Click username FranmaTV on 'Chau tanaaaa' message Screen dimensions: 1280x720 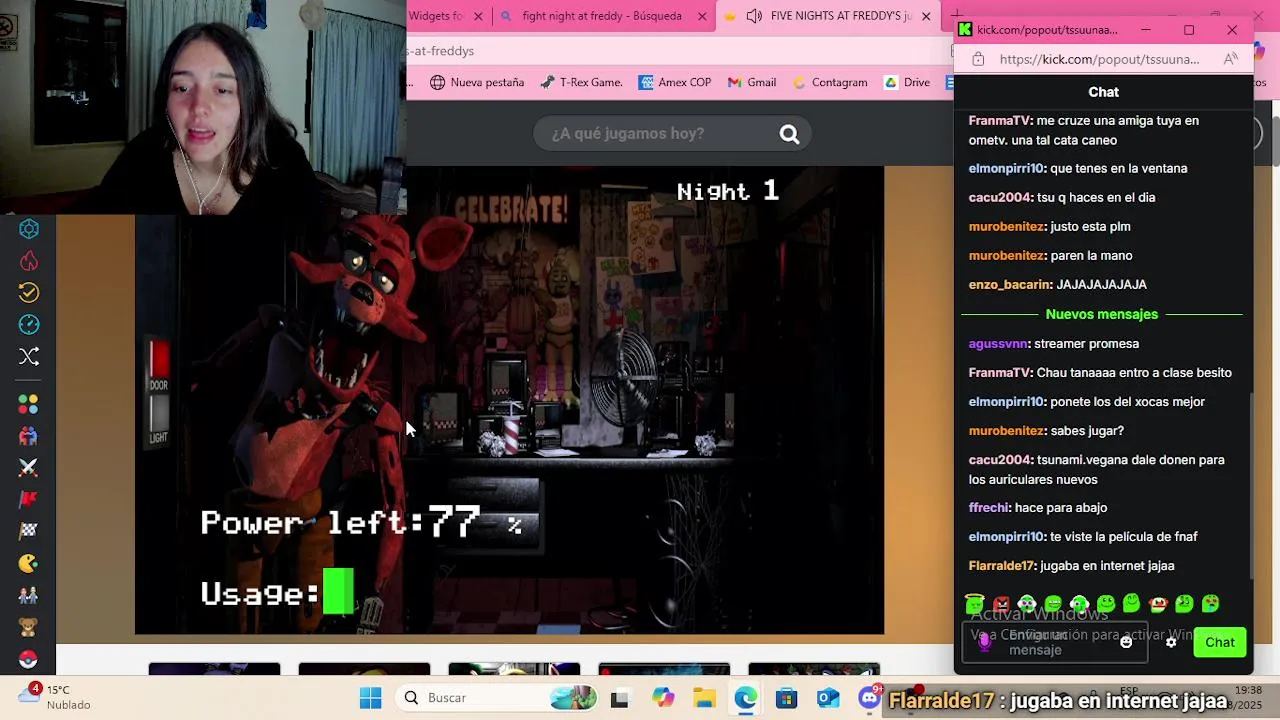click(x=999, y=372)
